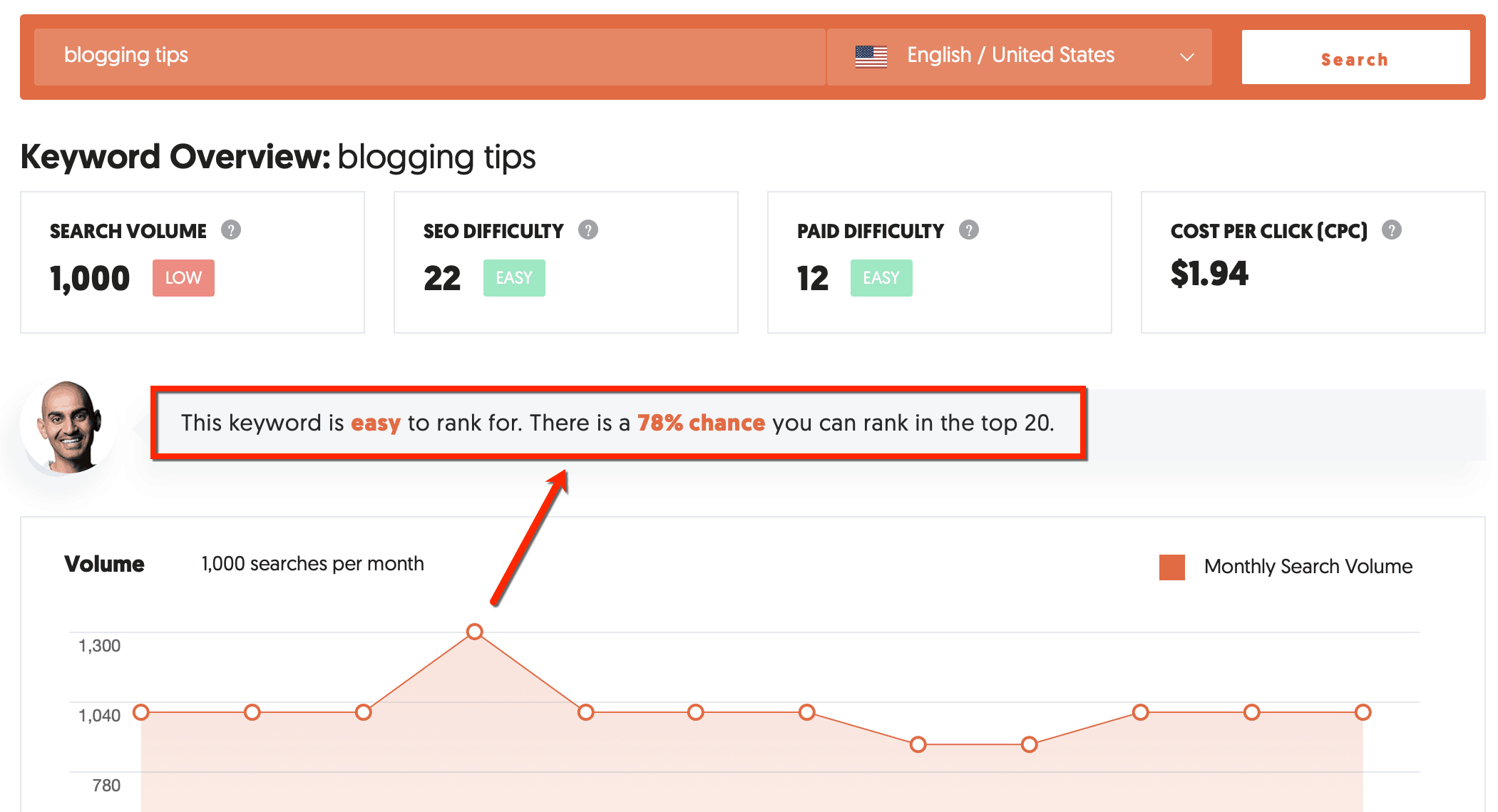Image resolution: width=1498 pixels, height=812 pixels.
Task: Click the EASY badge next to Paid Difficulty
Action: click(881, 278)
